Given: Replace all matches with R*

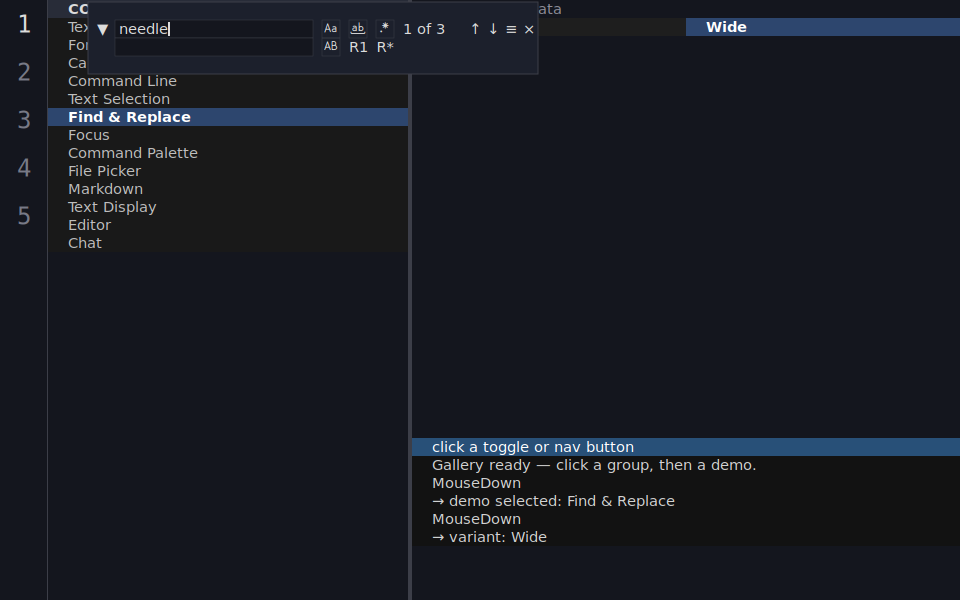Looking at the screenshot, I should 385,47.
